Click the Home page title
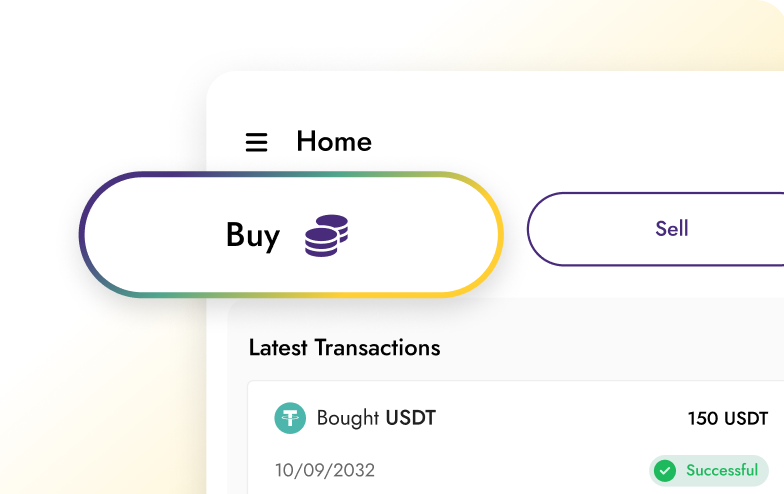Viewport: 784px width, 494px height. (x=334, y=142)
